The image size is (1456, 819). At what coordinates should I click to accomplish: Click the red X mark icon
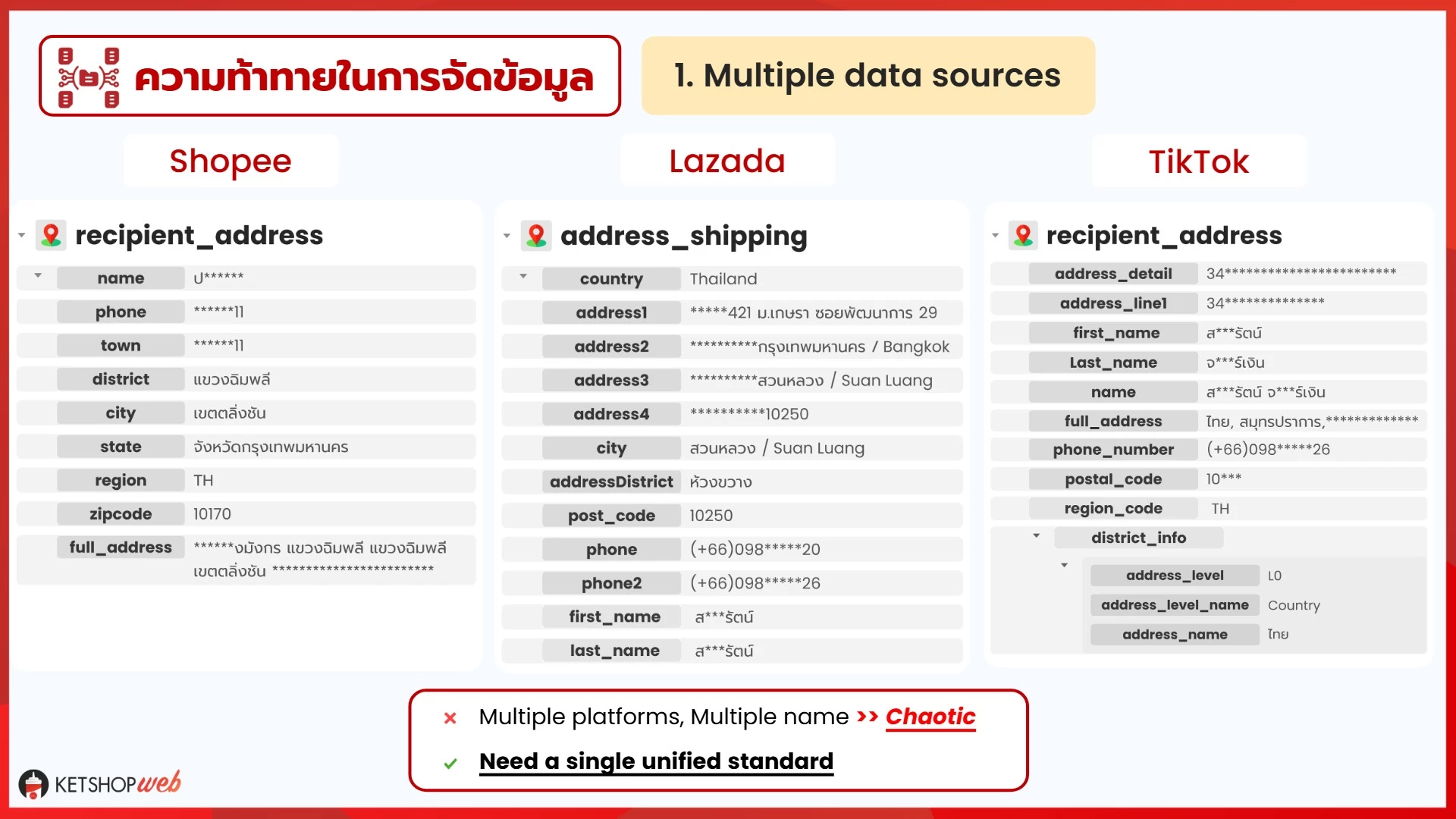(x=450, y=718)
